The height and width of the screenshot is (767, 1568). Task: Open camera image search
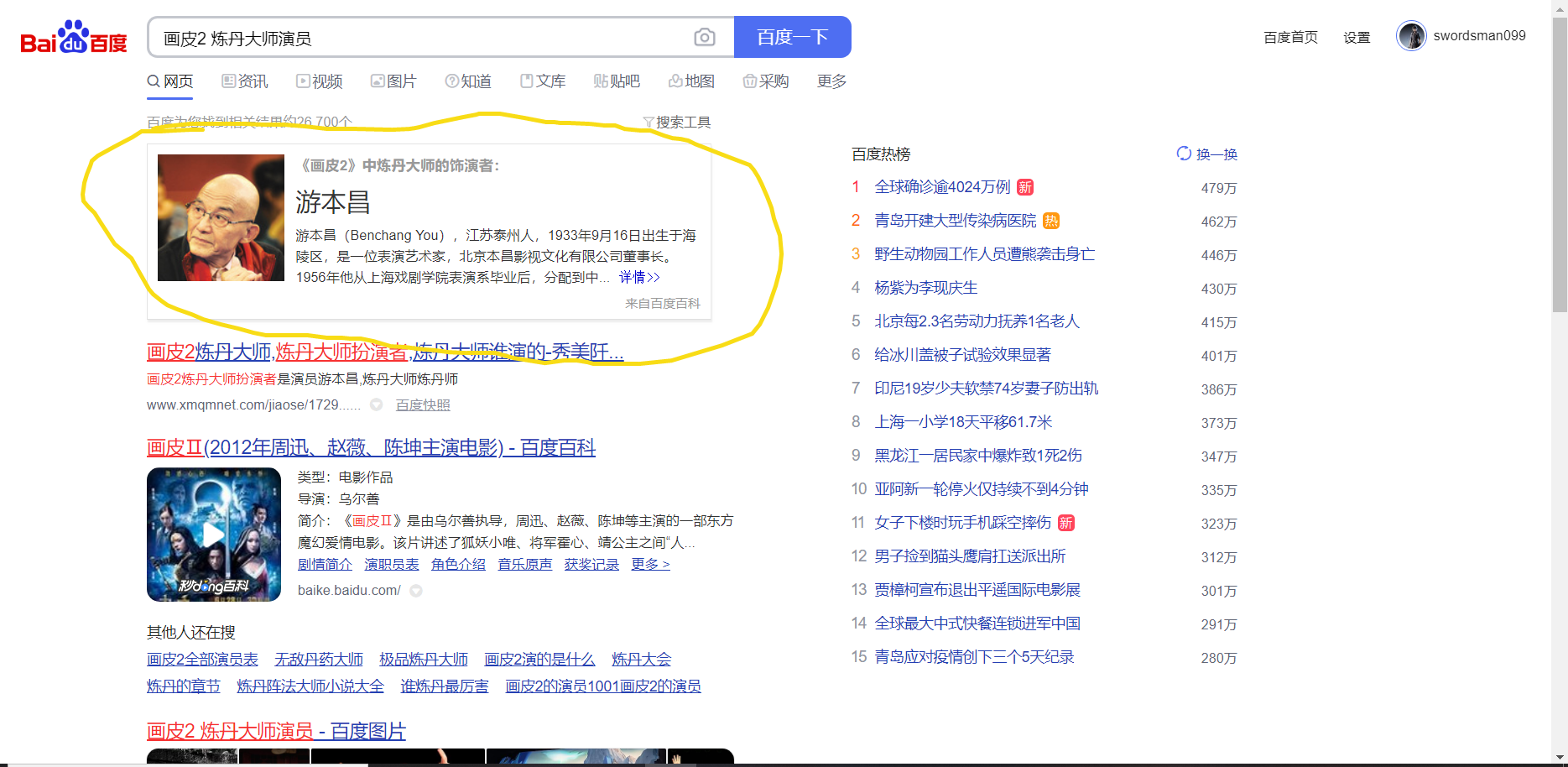(705, 37)
